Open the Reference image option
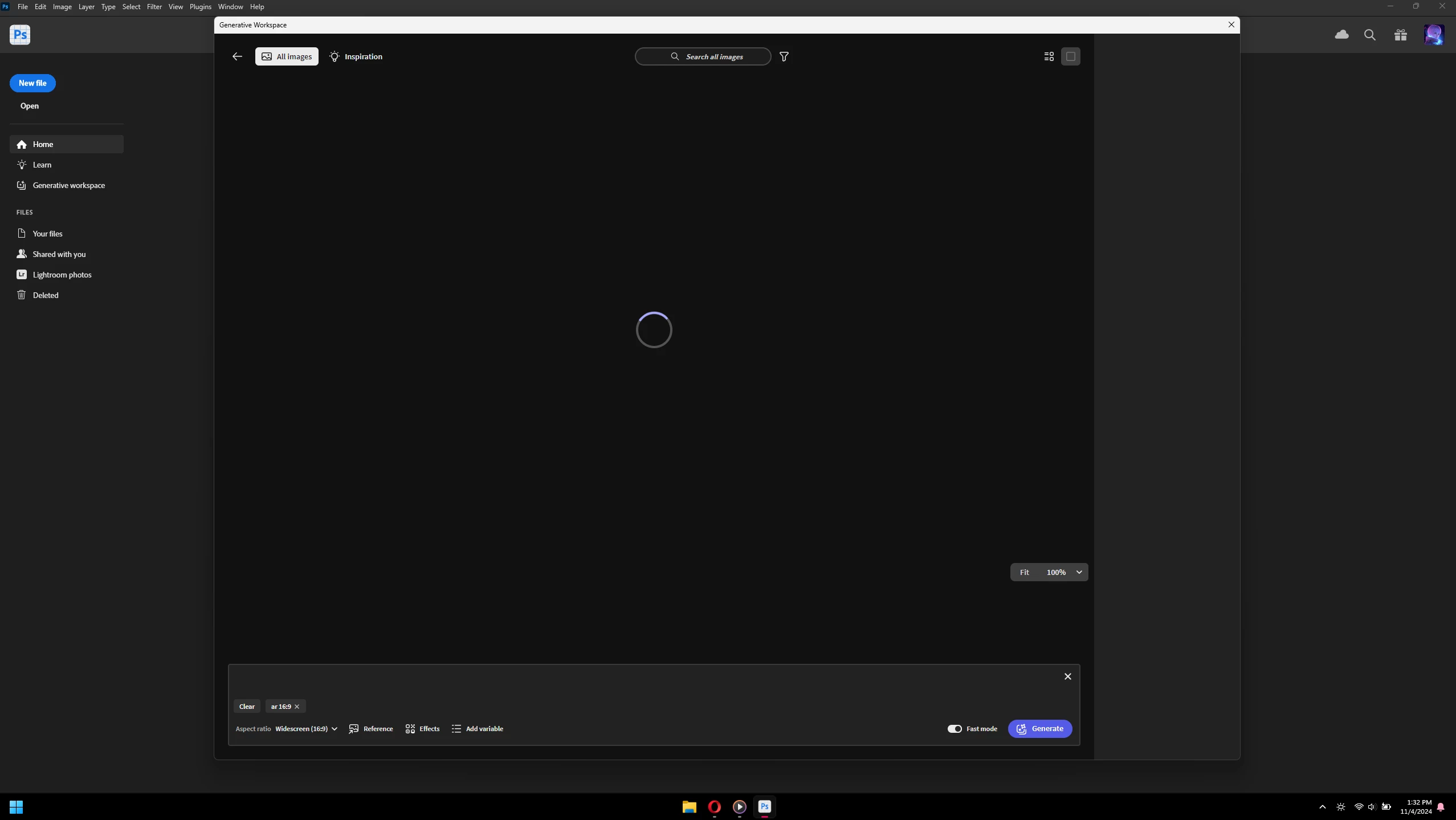This screenshot has height=820, width=1456. 371,728
